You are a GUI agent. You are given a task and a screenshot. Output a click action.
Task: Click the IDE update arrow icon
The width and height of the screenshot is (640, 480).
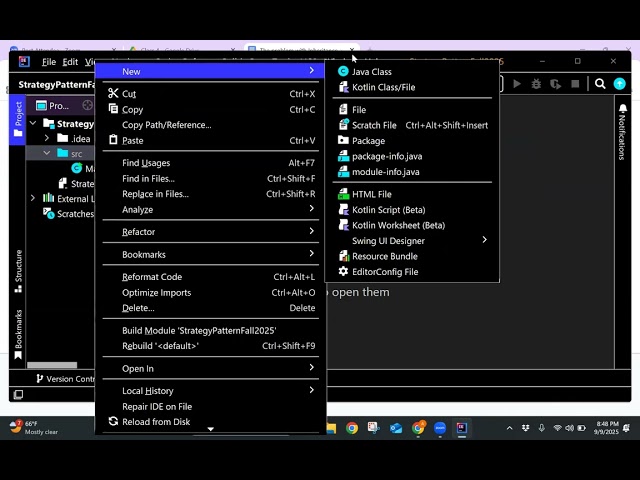coord(620,84)
